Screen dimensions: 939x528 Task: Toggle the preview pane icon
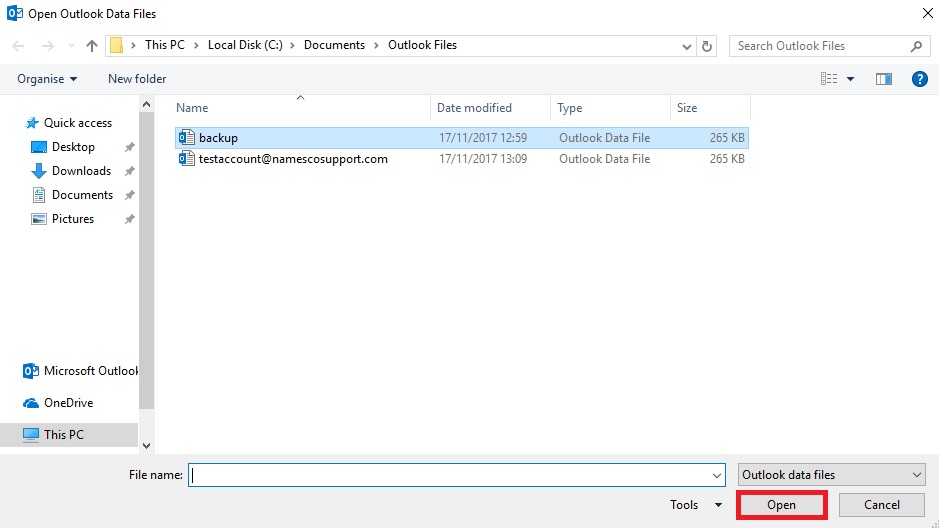click(883, 79)
